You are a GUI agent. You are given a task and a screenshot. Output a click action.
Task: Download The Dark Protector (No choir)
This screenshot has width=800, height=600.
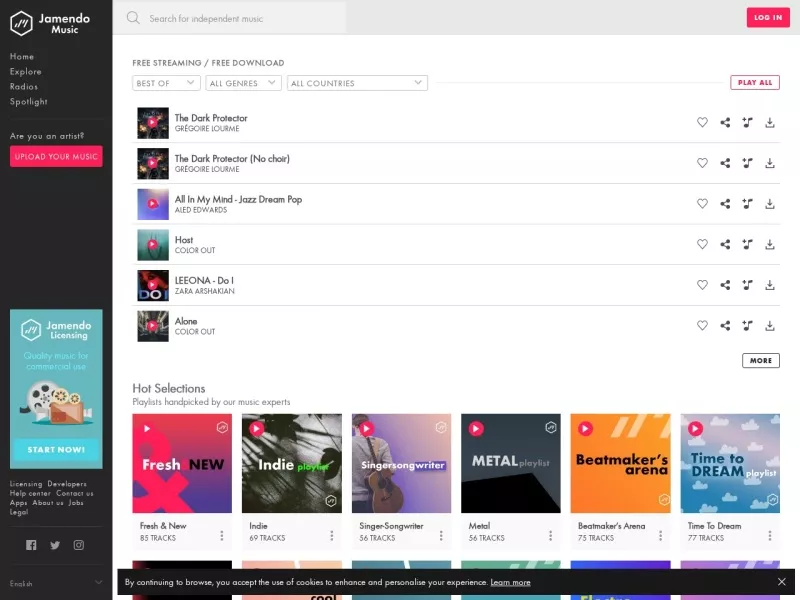pyautogui.click(x=770, y=163)
